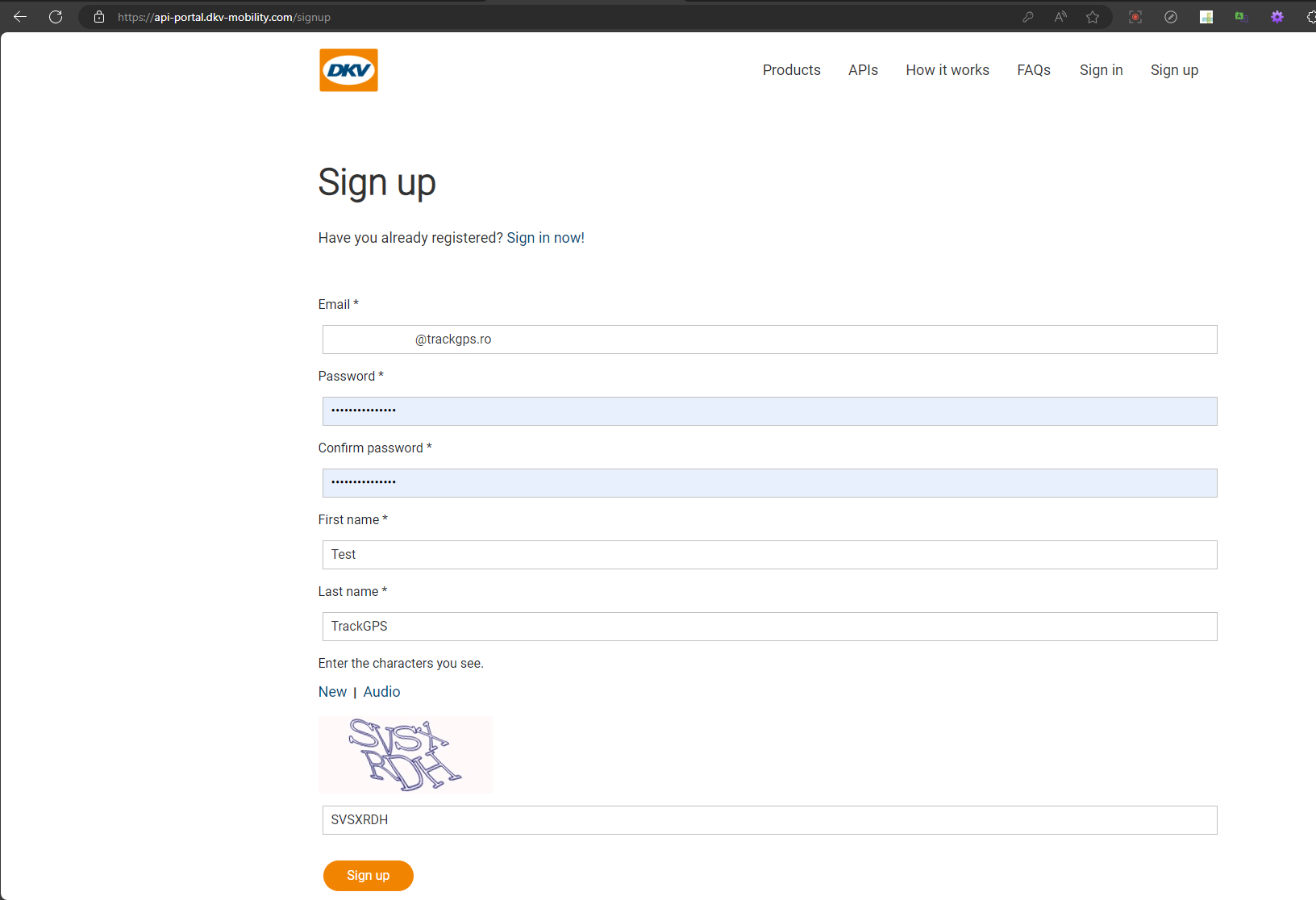
Task: Generate a New captcha
Action: click(332, 691)
